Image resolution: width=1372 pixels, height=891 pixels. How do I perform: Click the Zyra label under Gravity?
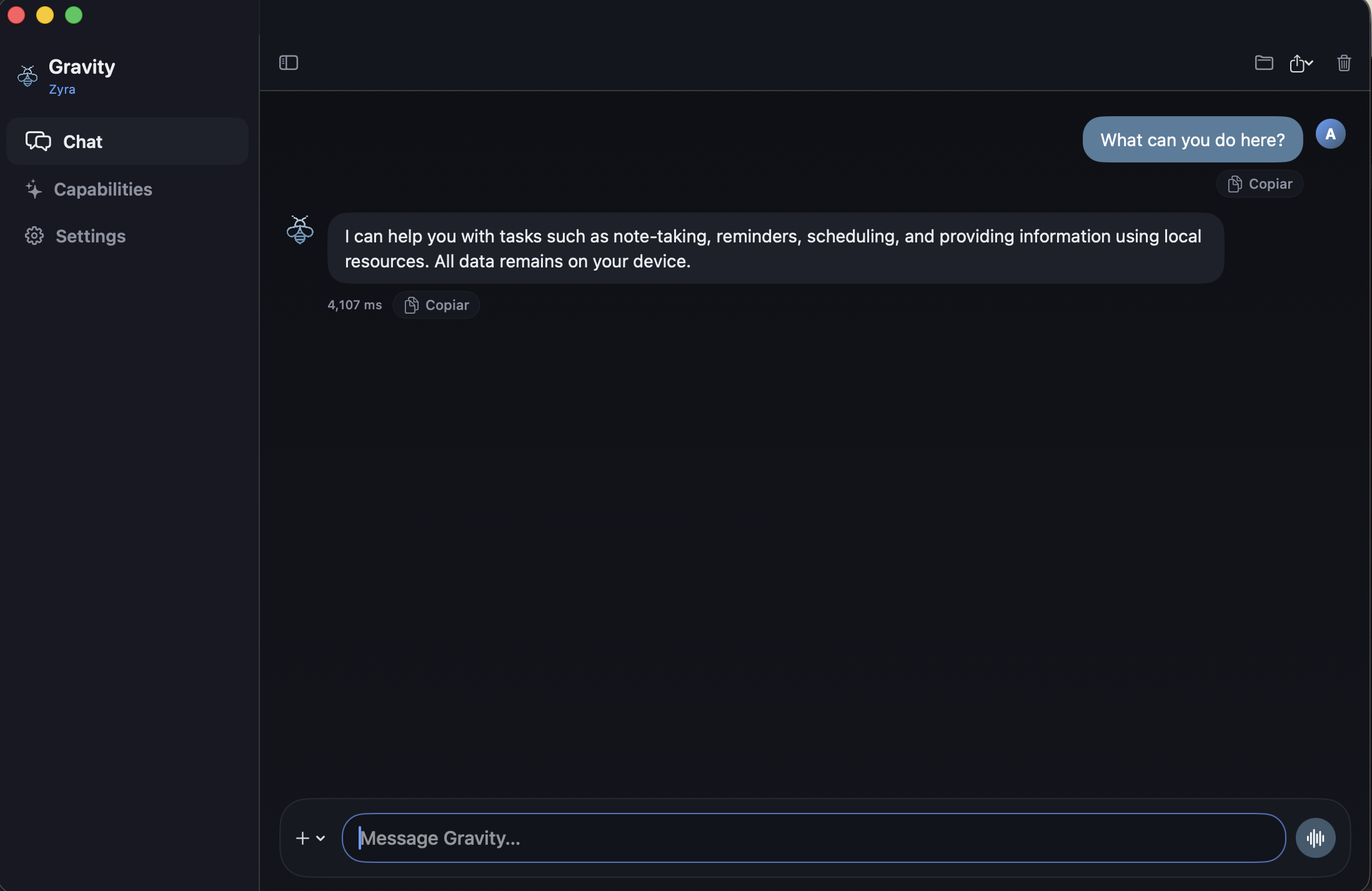pos(62,89)
